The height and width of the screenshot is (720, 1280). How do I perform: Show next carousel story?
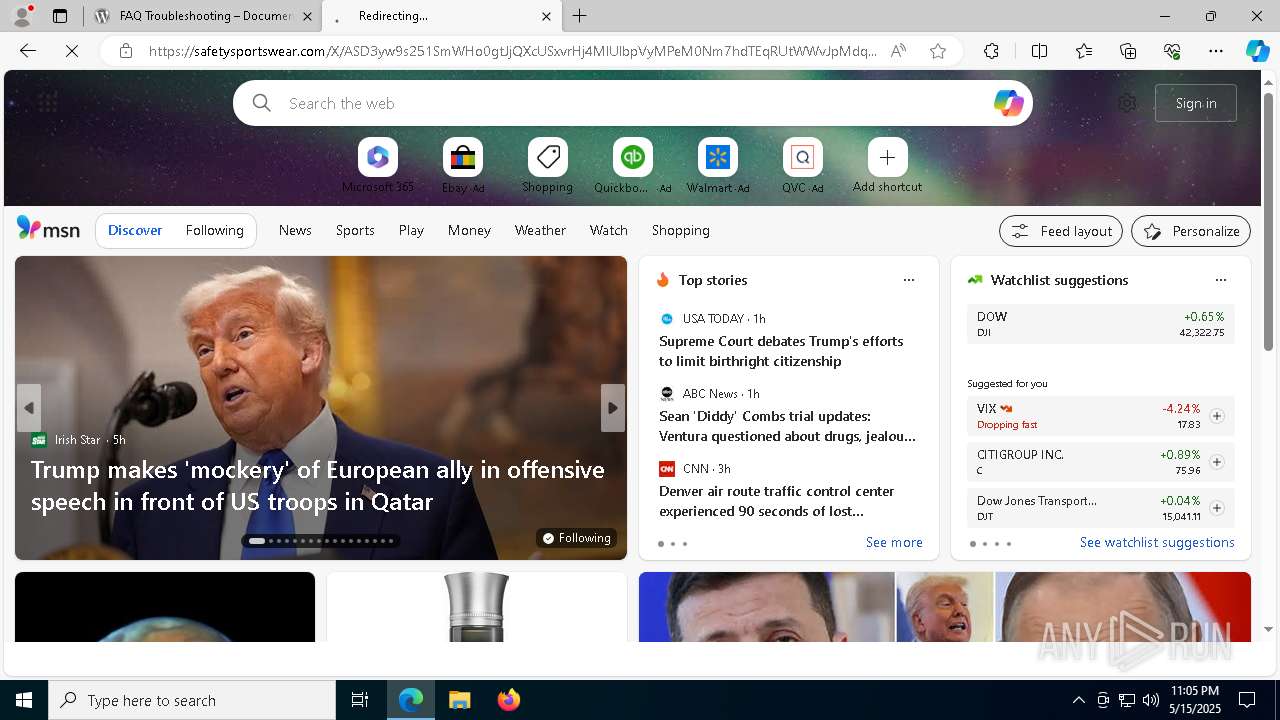click(613, 408)
